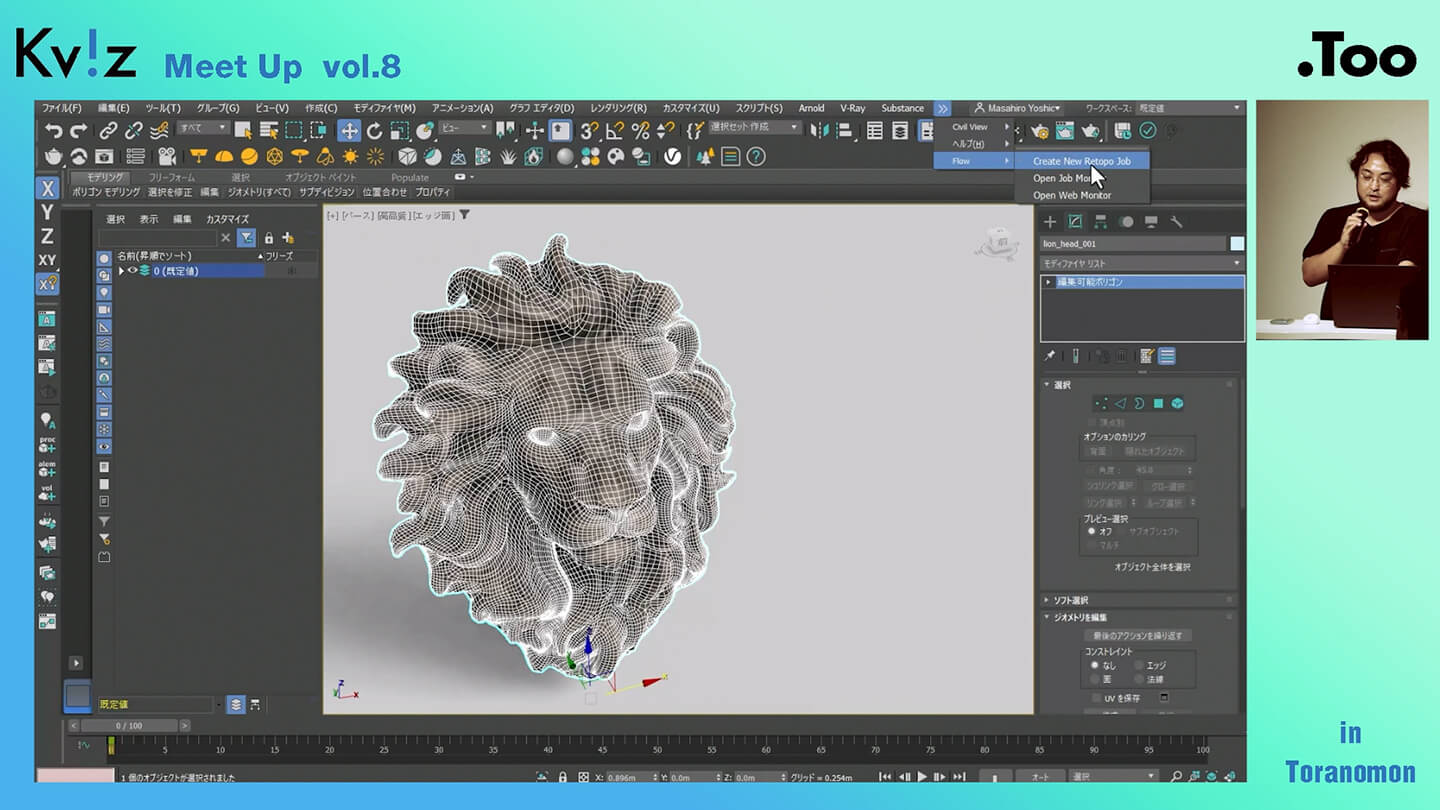This screenshot has width=1440, height=810.
Task: Enable the UV preserve checkbox
Action: pyautogui.click(x=1096, y=698)
